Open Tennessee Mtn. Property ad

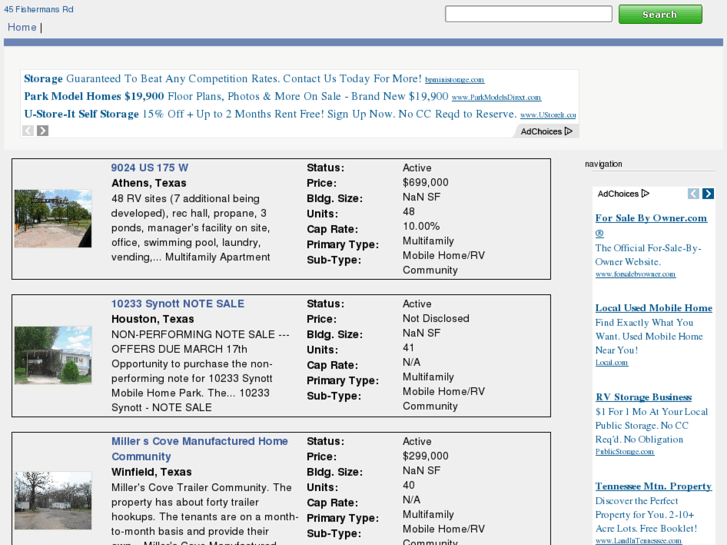[x=653, y=486]
